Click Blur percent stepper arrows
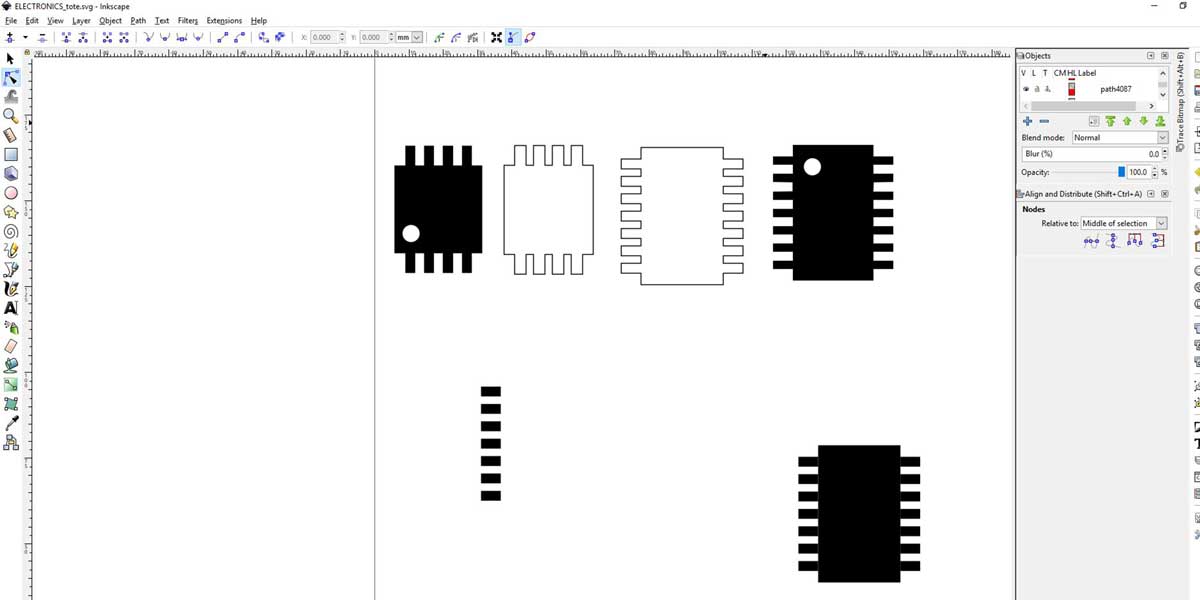This screenshot has height=600, width=1200. click(x=1164, y=154)
